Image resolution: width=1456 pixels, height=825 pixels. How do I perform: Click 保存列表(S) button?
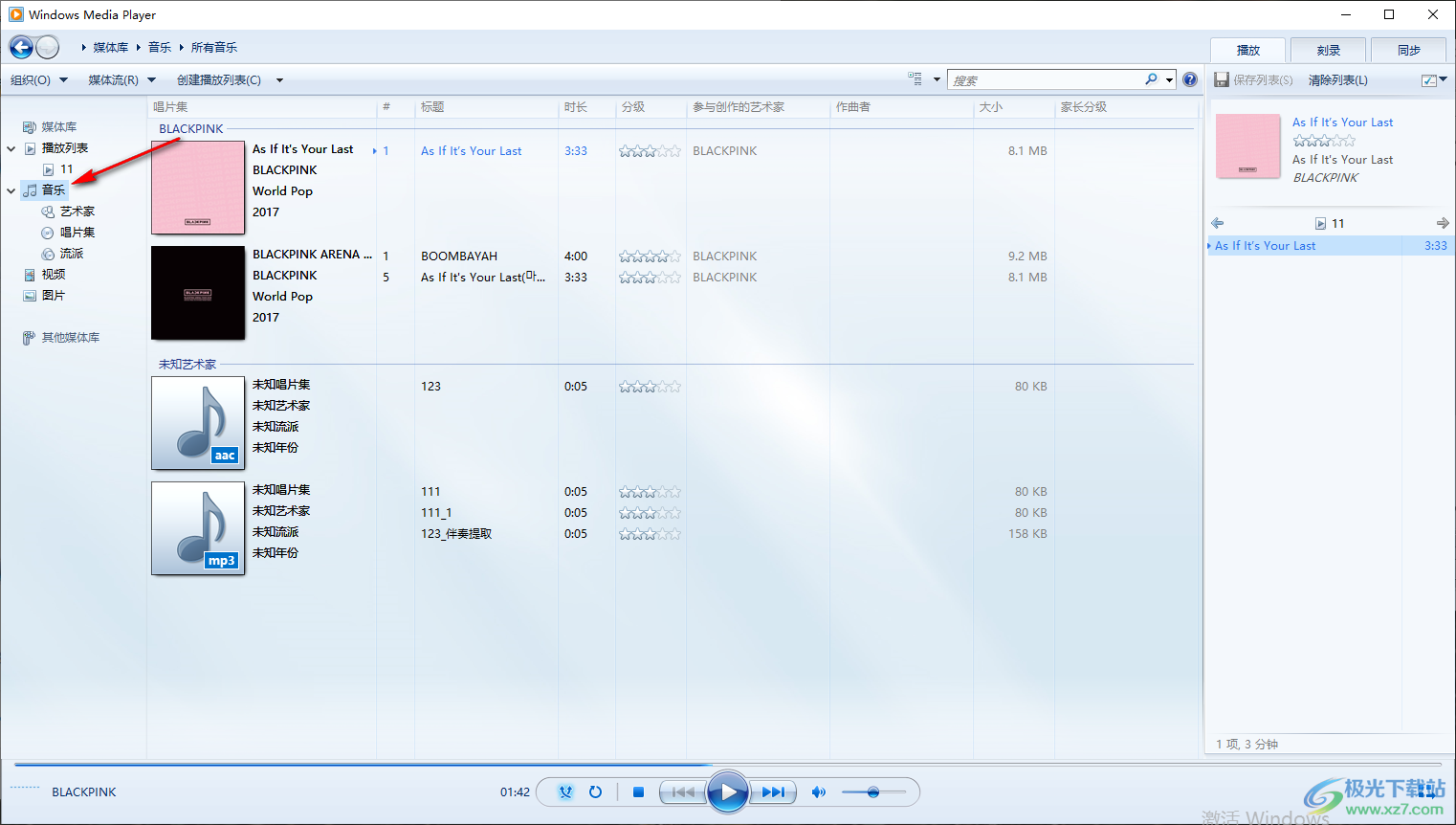pyautogui.click(x=1253, y=80)
